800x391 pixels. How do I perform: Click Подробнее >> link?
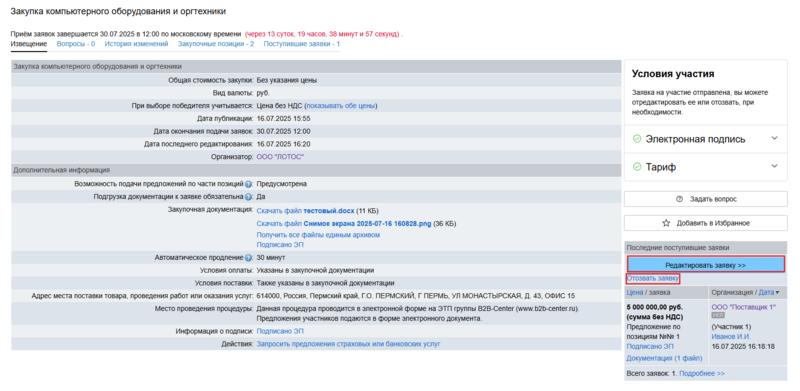pos(702,374)
